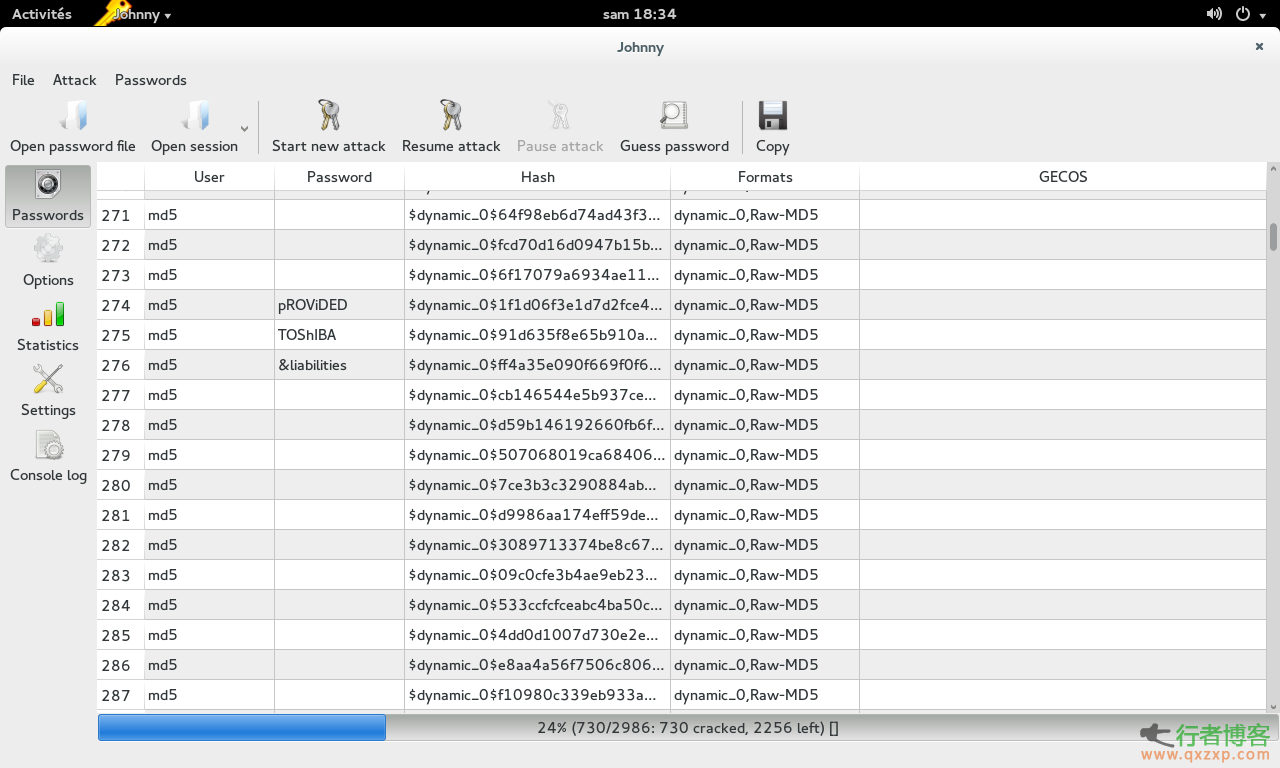Click the volume icon in system tray
The width and height of the screenshot is (1280, 768).
pos(1214,14)
